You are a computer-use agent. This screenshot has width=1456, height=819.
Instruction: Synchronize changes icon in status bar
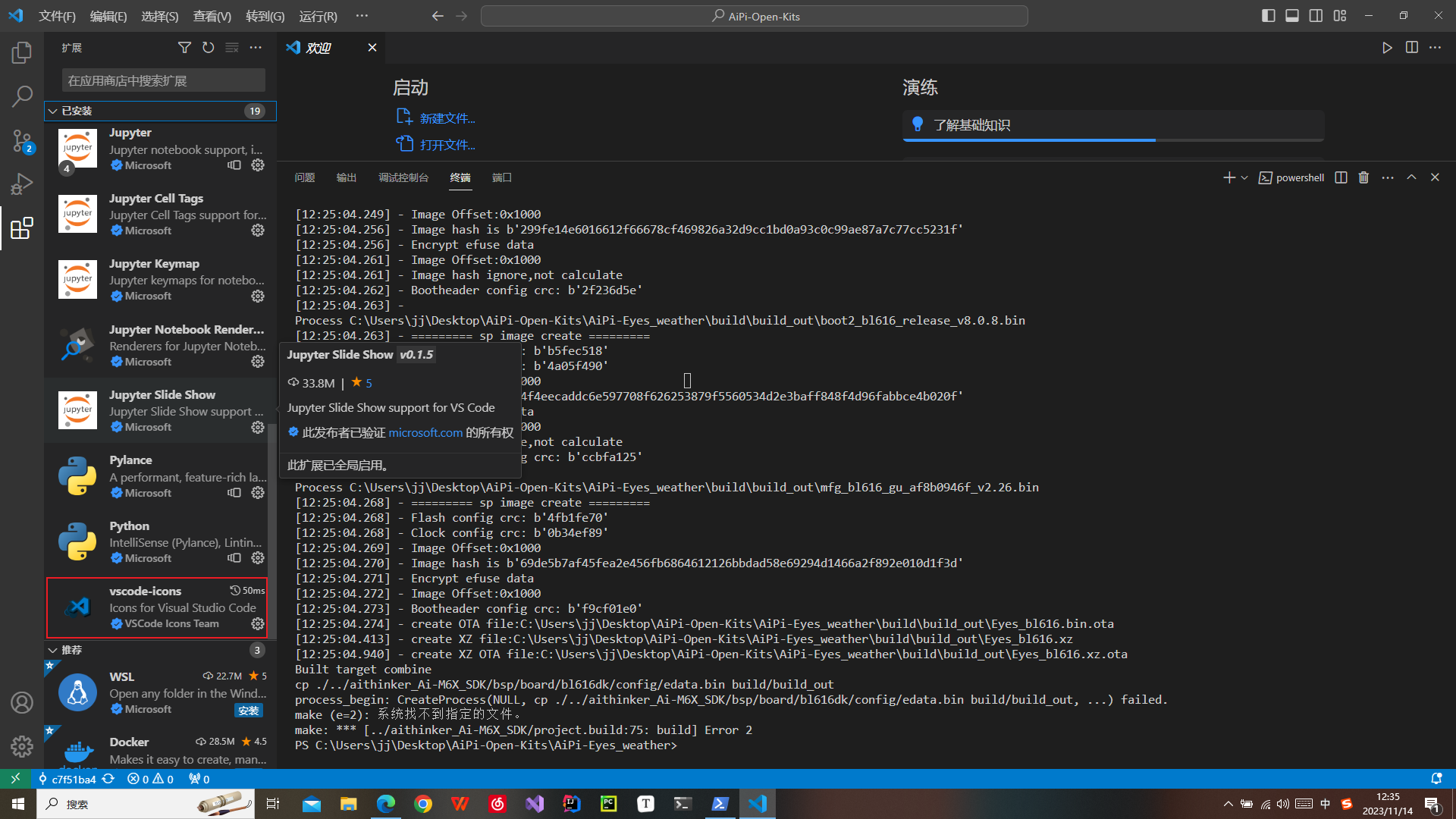(108, 779)
